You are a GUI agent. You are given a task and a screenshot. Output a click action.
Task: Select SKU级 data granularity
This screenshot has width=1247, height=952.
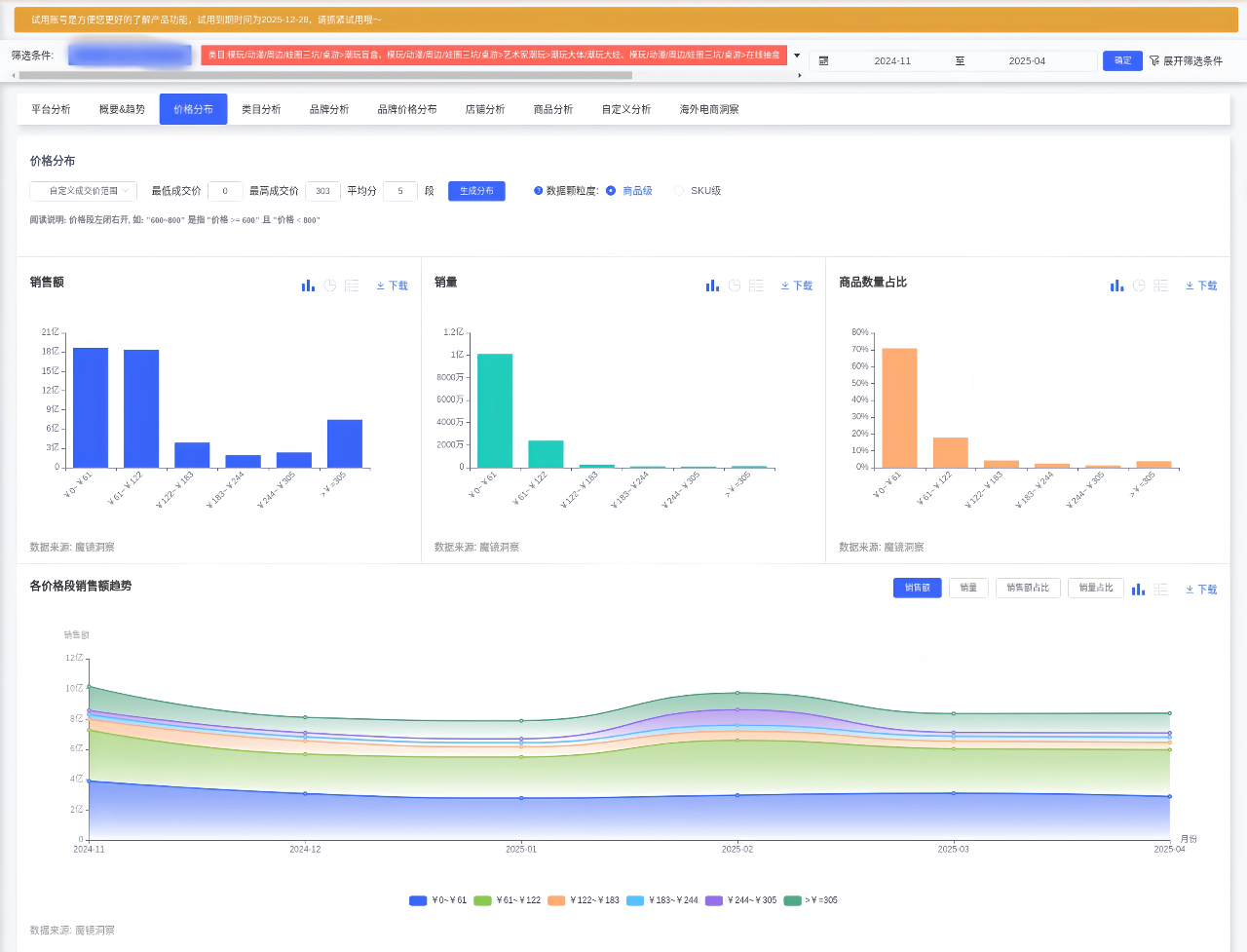[679, 191]
